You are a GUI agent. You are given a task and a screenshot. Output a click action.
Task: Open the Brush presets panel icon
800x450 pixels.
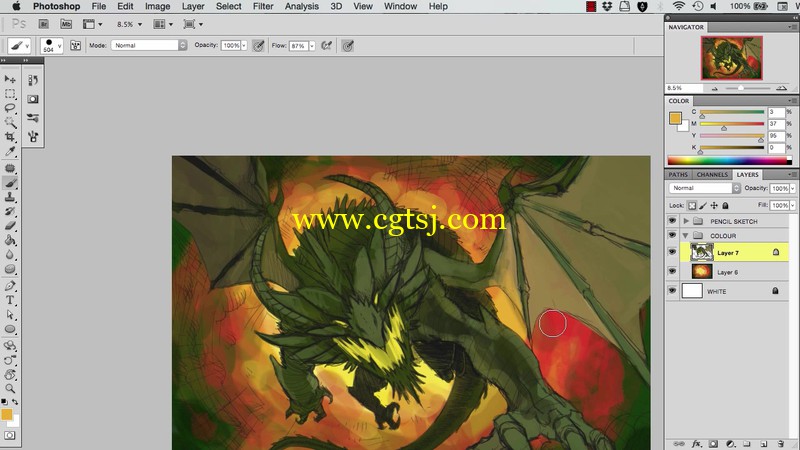(33, 118)
